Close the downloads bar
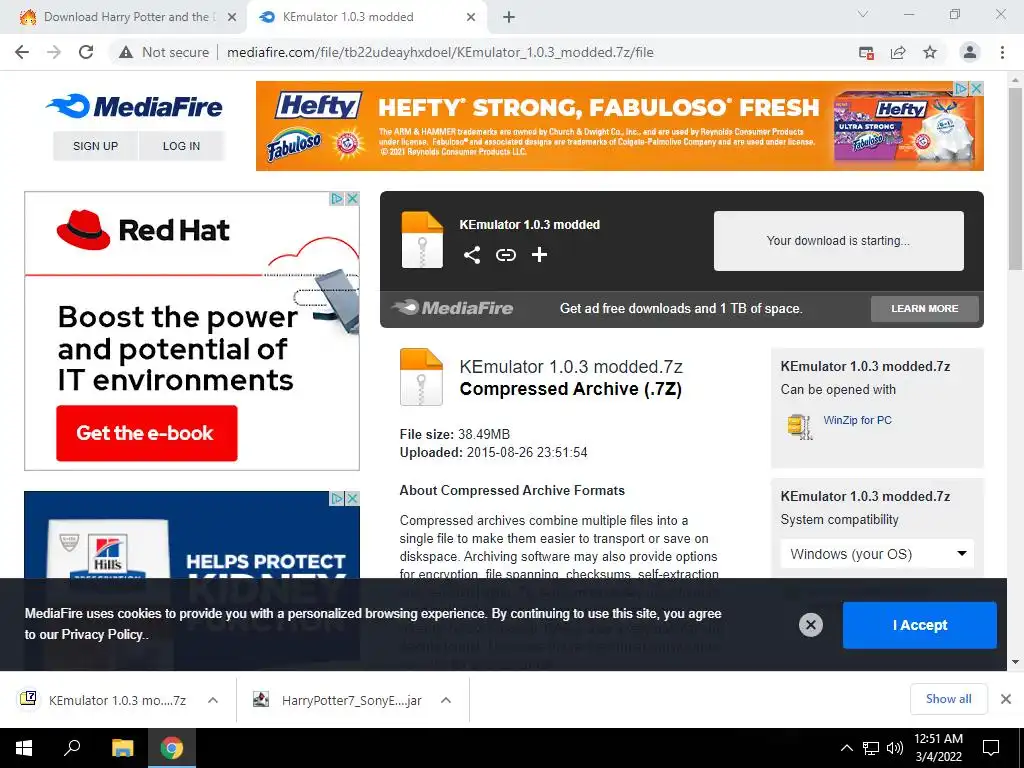The image size is (1024, 768). tap(1006, 699)
